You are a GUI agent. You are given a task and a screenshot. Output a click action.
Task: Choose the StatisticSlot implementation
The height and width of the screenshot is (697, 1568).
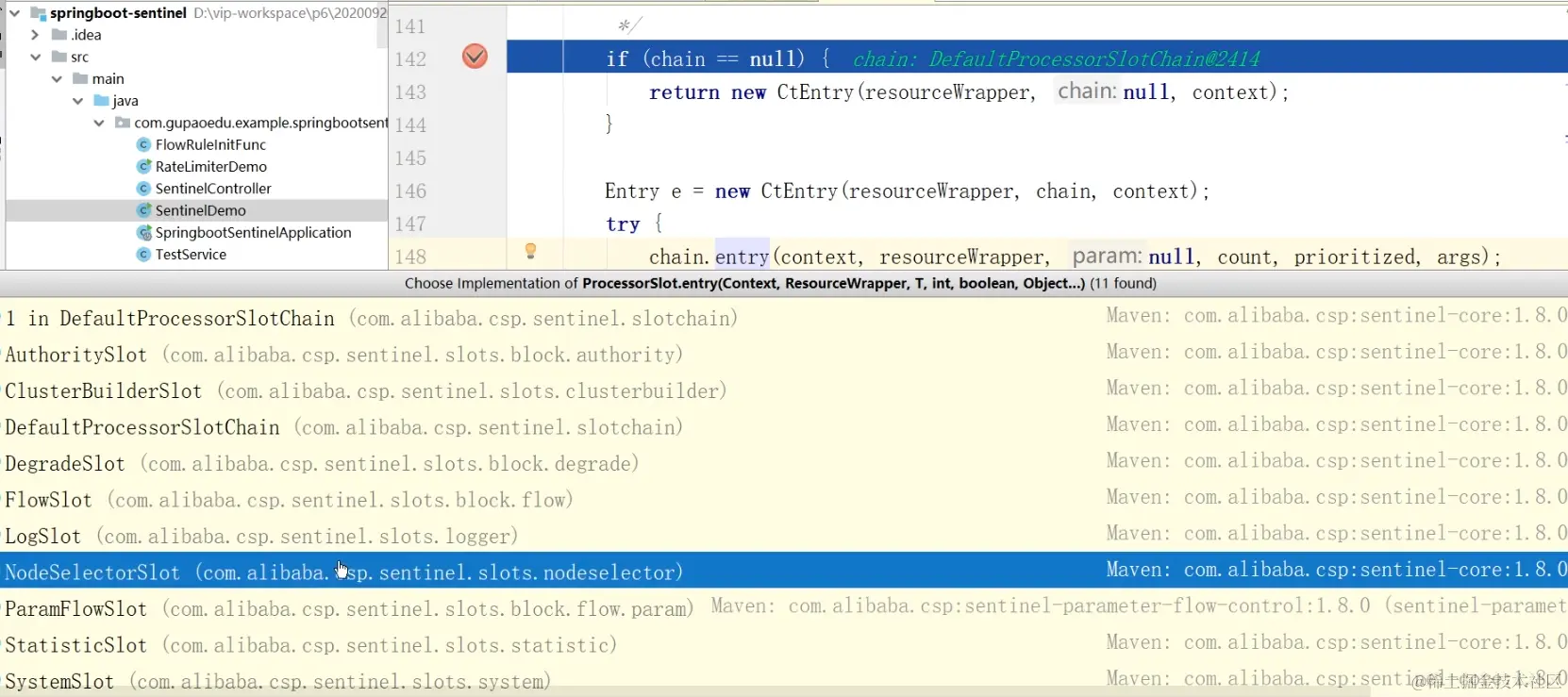pyautogui.click(x=784, y=645)
